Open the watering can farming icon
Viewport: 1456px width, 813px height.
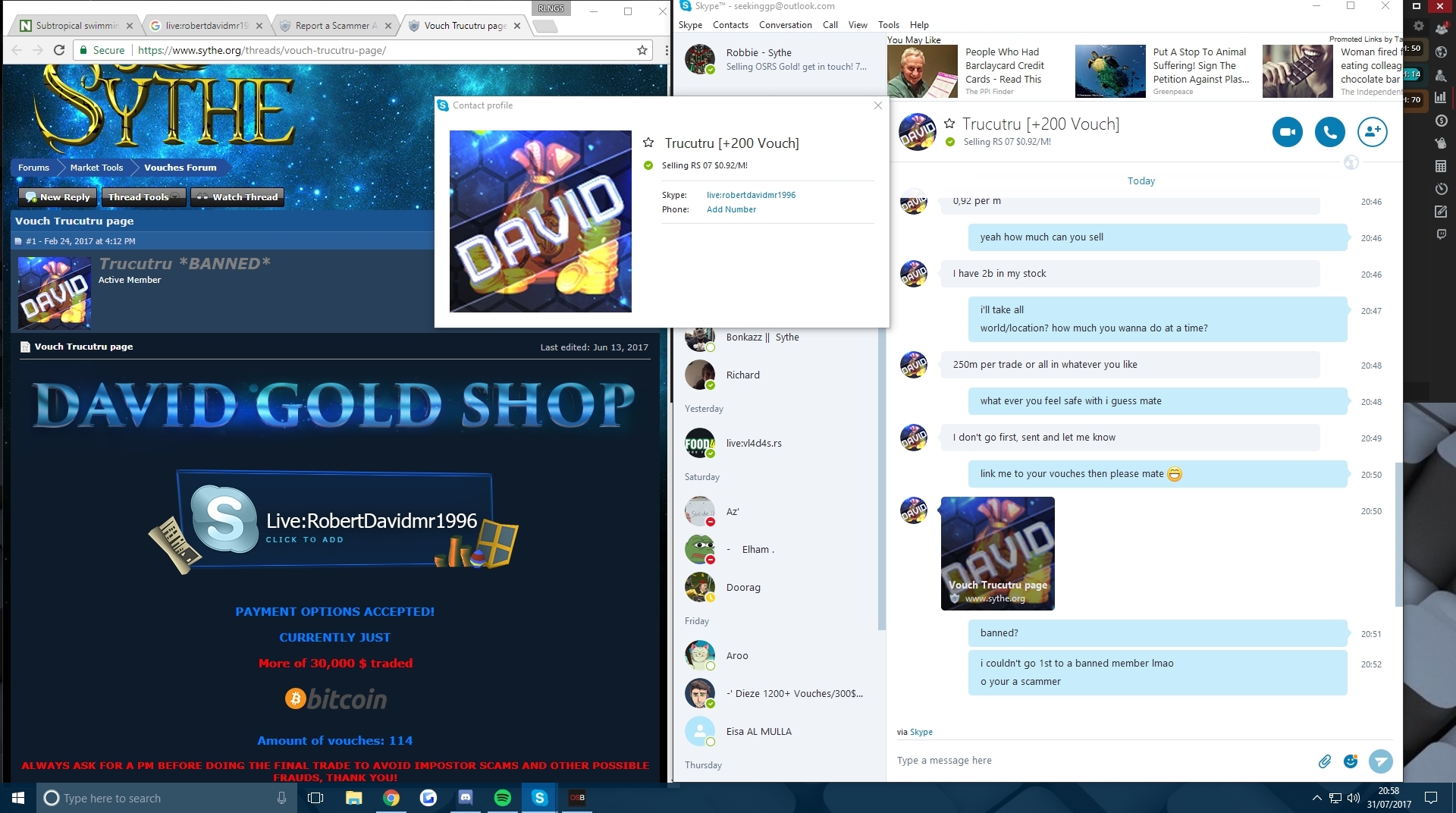1441,143
